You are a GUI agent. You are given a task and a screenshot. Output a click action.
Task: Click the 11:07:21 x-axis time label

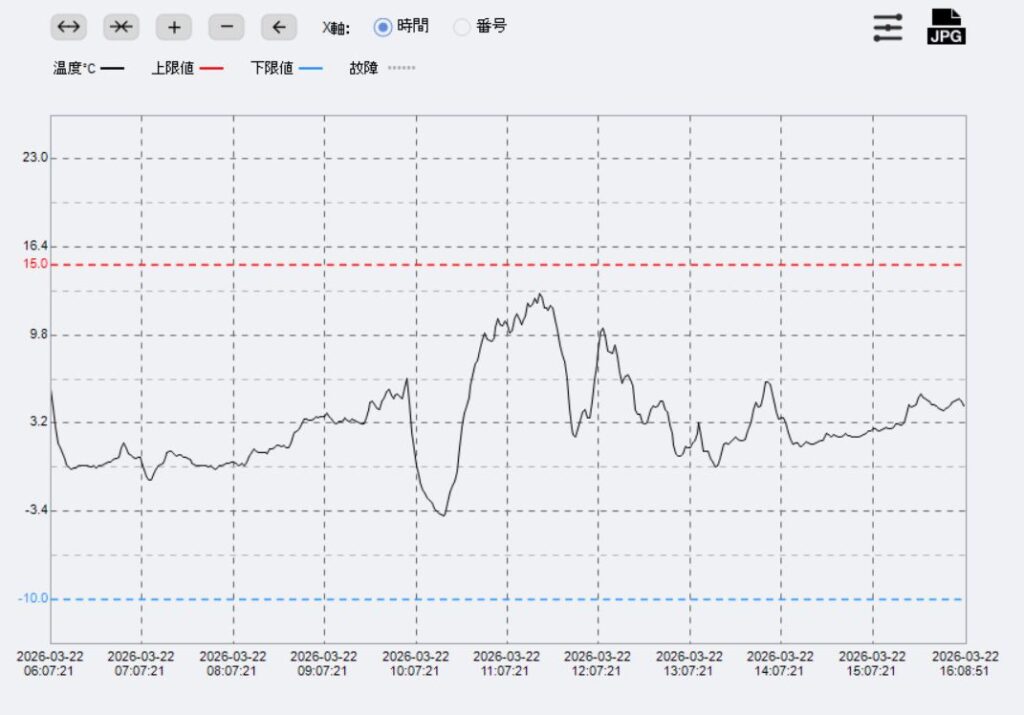[x=506, y=664]
